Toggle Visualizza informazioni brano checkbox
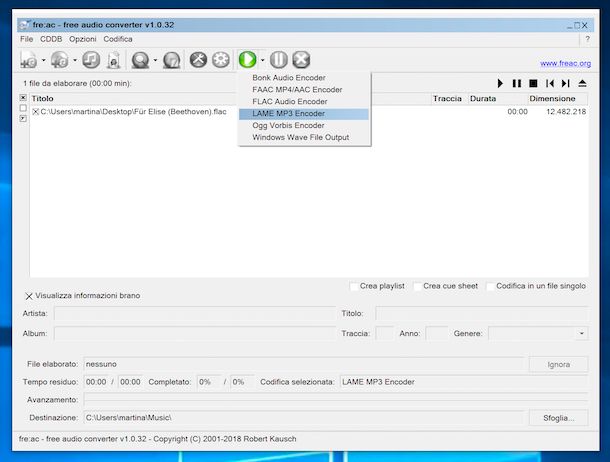The width and height of the screenshot is (610, 462). pos(29,296)
